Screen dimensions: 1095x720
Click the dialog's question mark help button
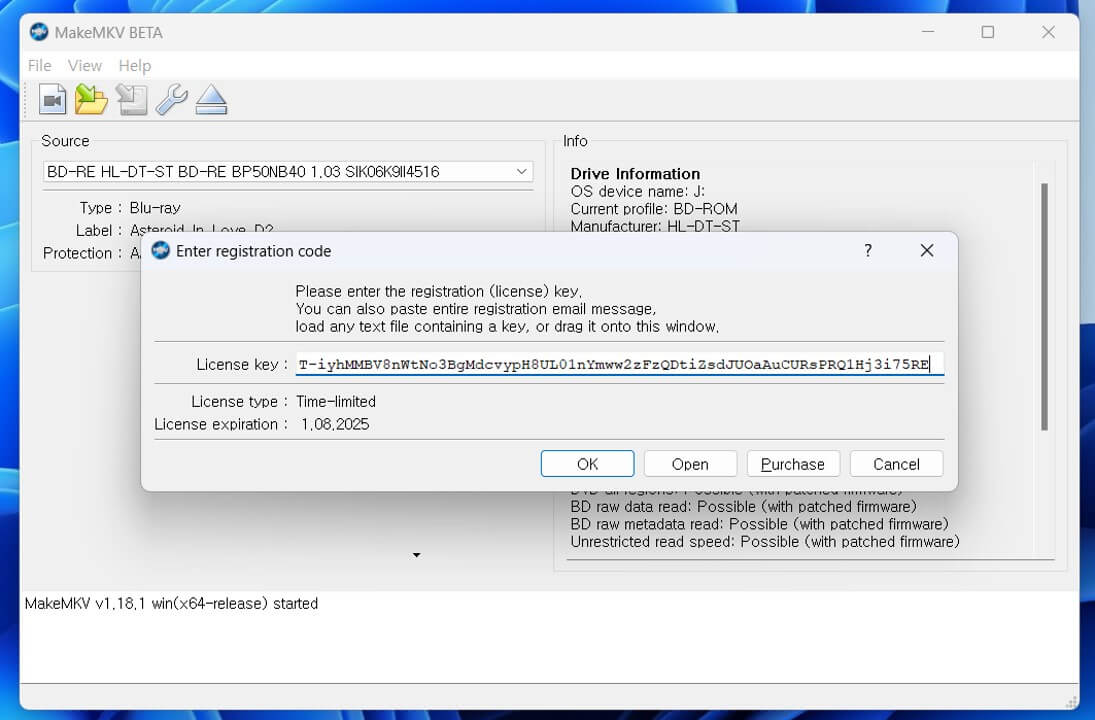(868, 250)
